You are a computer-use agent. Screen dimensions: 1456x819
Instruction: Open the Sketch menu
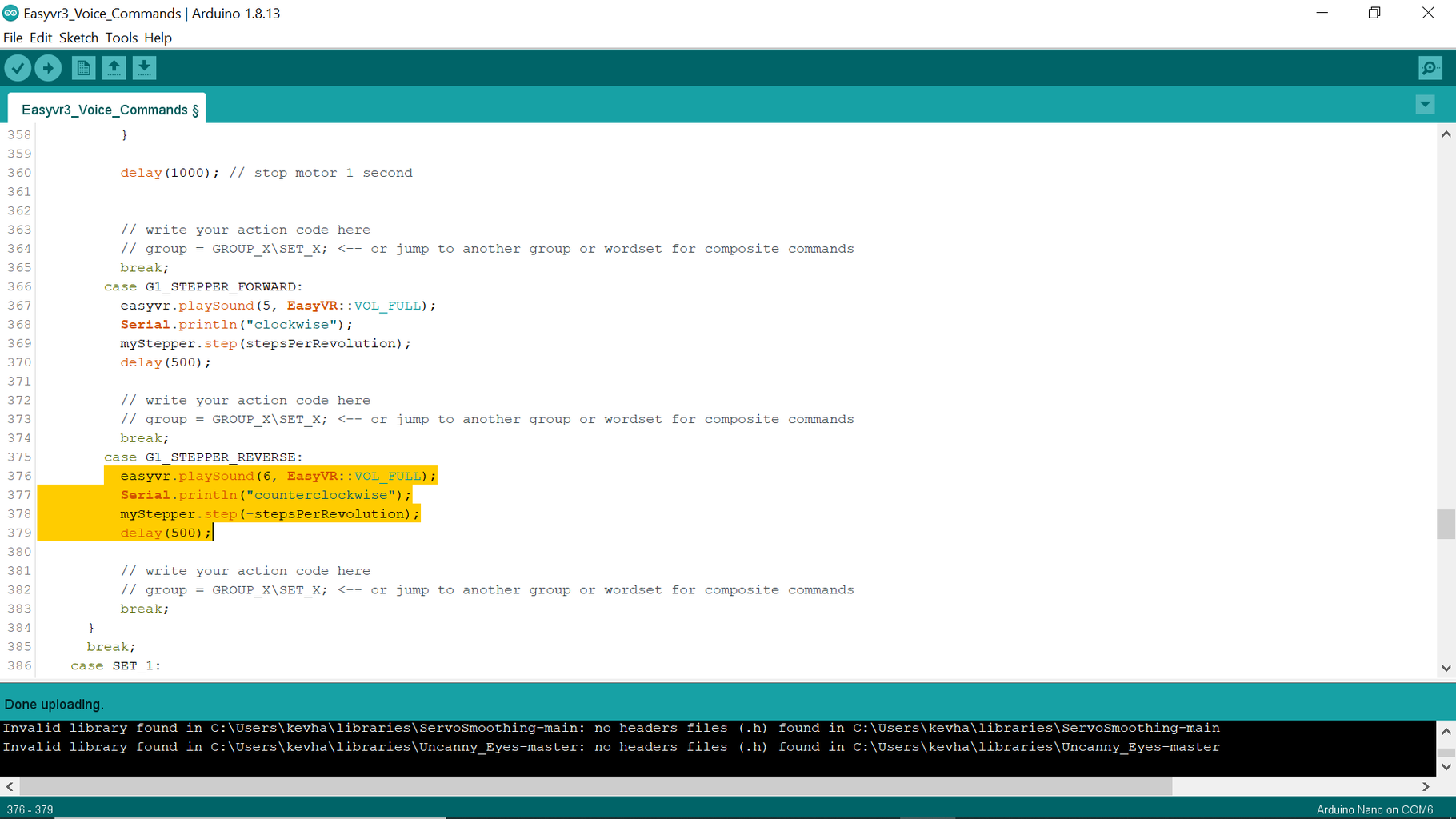[x=78, y=38]
